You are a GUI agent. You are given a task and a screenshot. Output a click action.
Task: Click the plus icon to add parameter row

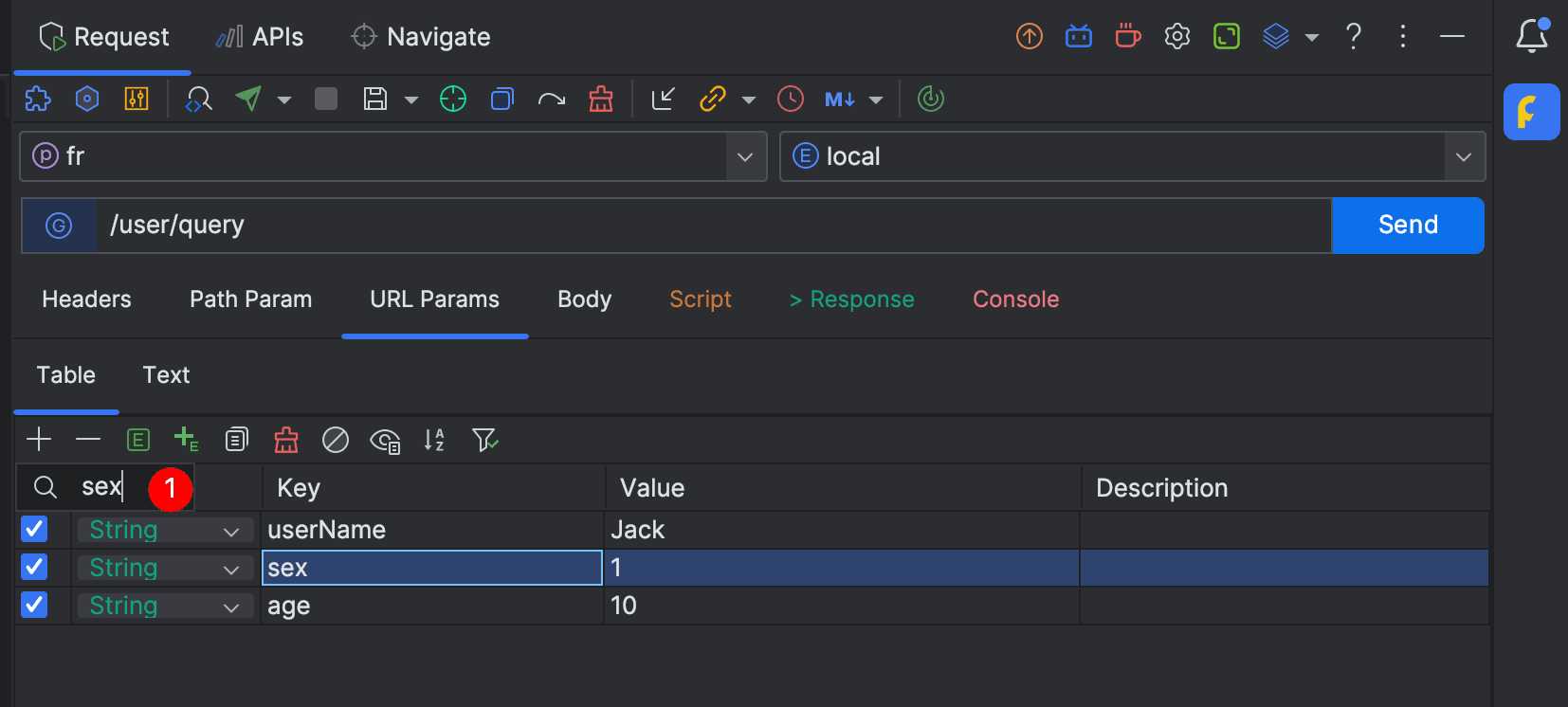[39, 440]
